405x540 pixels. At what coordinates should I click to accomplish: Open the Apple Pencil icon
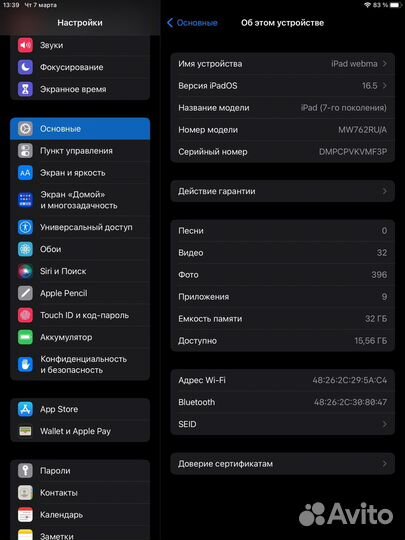coord(25,293)
